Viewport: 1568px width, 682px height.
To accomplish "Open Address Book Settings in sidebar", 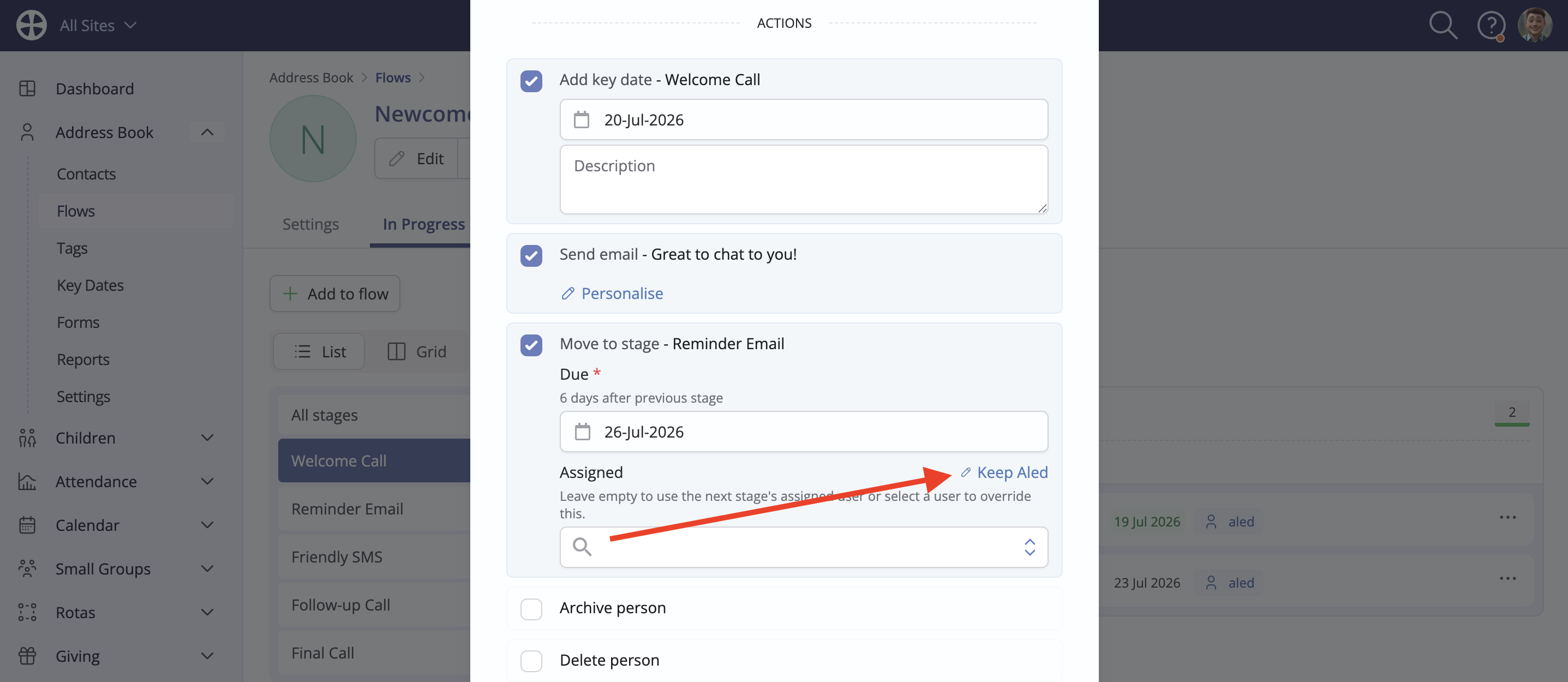I will (83, 397).
